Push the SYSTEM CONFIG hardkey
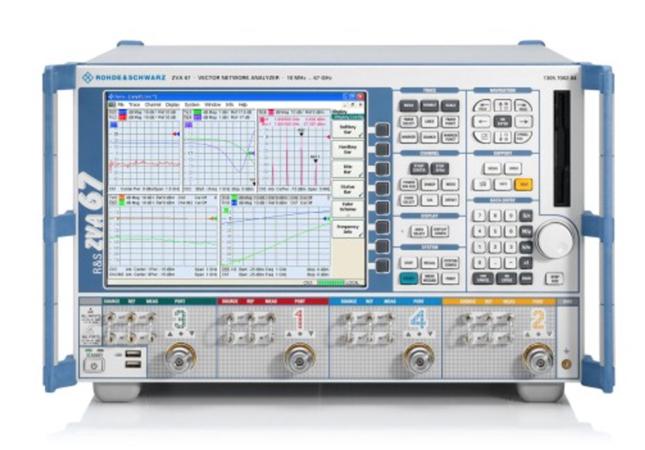The height and width of the screenshot is (450, 645). coord(450,263)
